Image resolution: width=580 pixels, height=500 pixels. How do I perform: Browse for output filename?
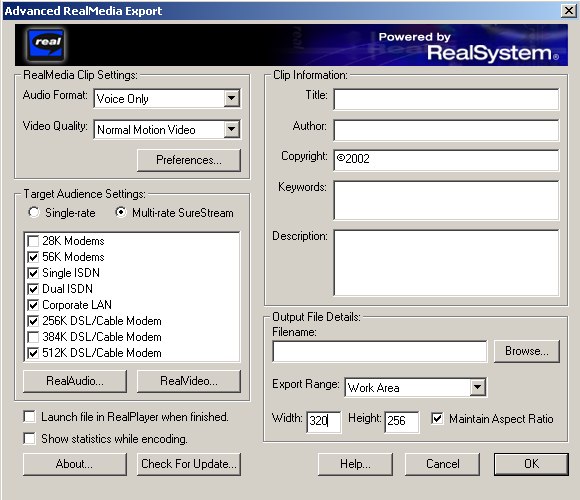(527, 351)
